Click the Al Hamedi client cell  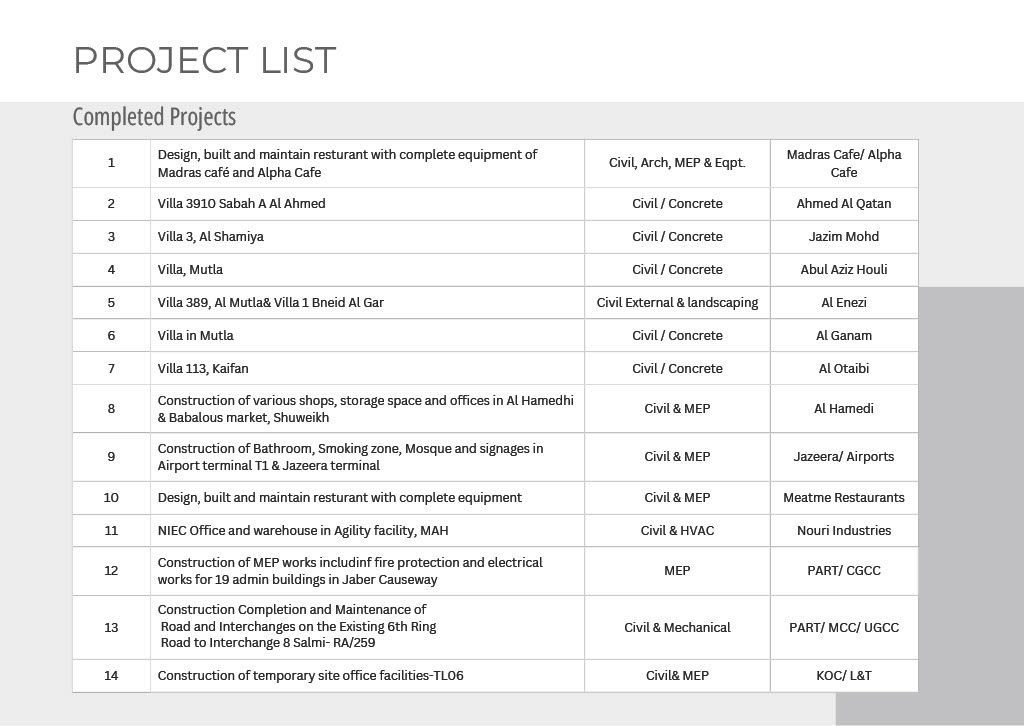coord(843,409)
